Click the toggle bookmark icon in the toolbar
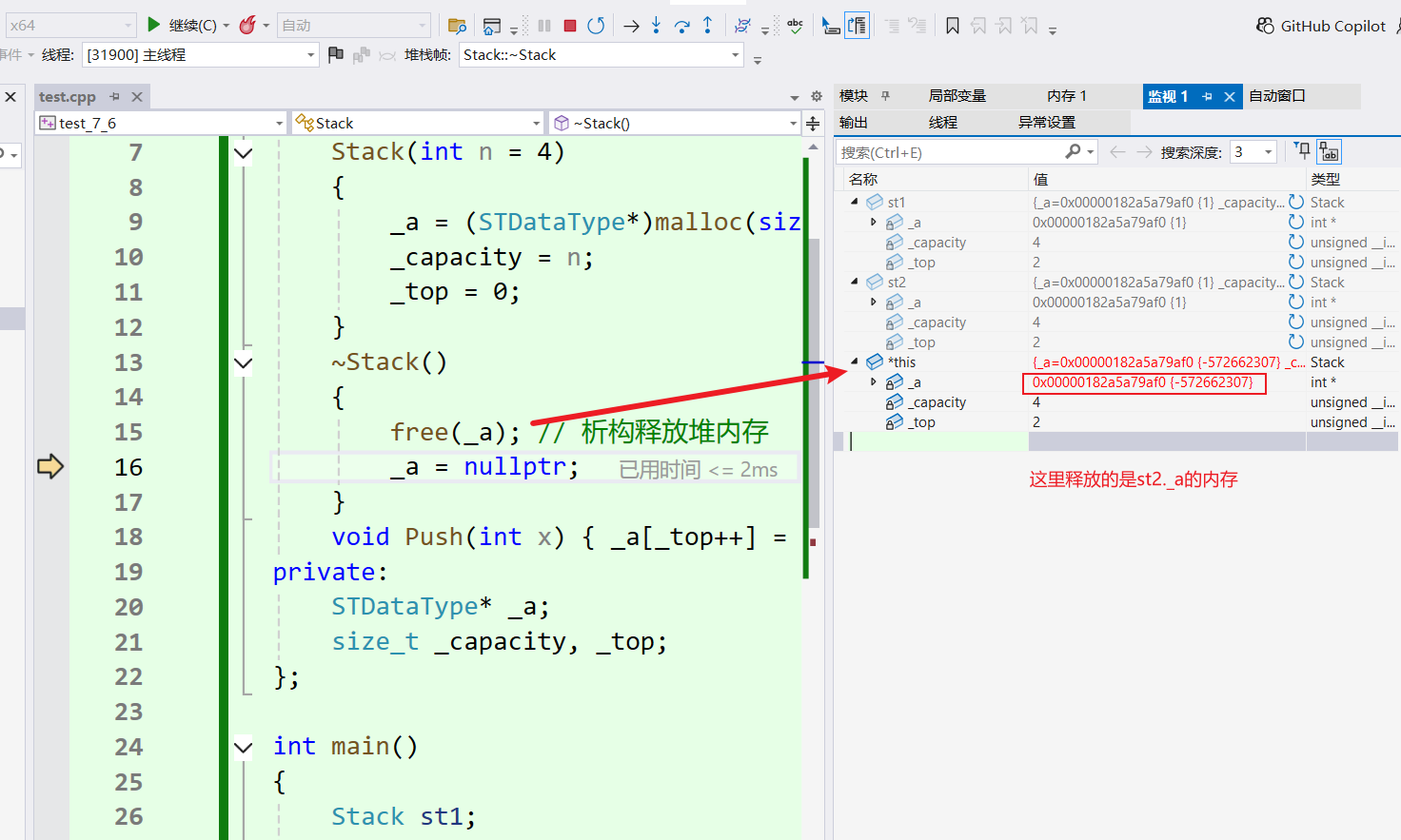The width and height of the screenshot is (1401, 840). click(x=953, y=26)
